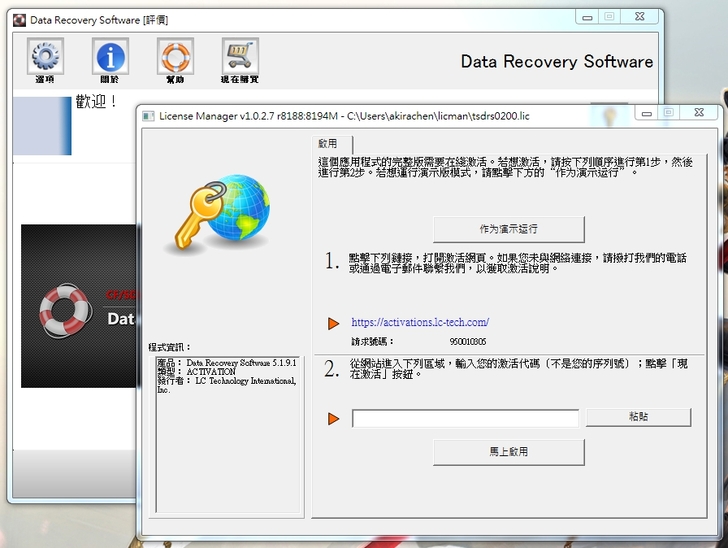The image size is (728, 548).
Task: Open the activations.lc-tech.com link
Action: point(420,322)
